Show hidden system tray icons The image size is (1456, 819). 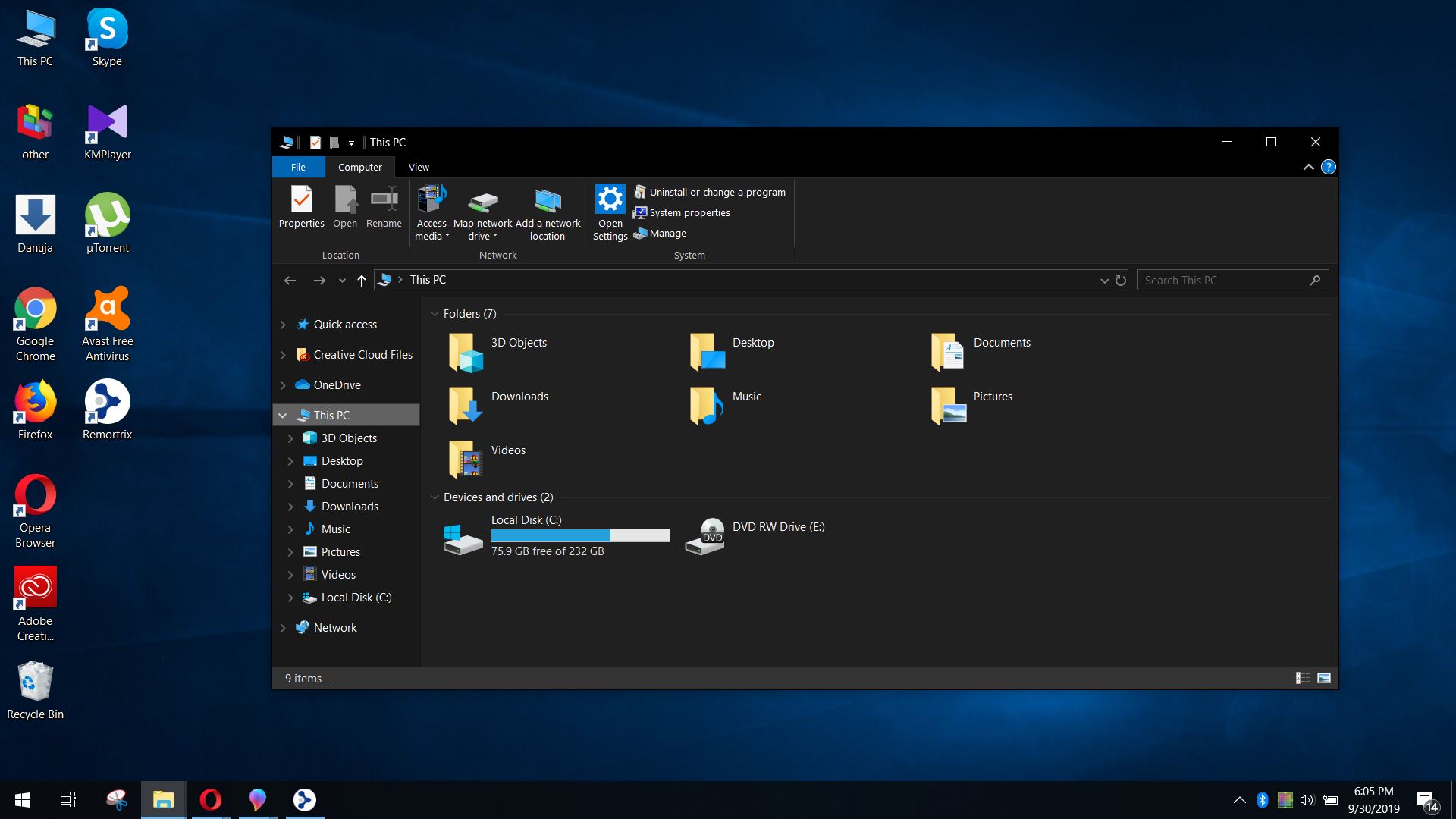click(1239, 800)
